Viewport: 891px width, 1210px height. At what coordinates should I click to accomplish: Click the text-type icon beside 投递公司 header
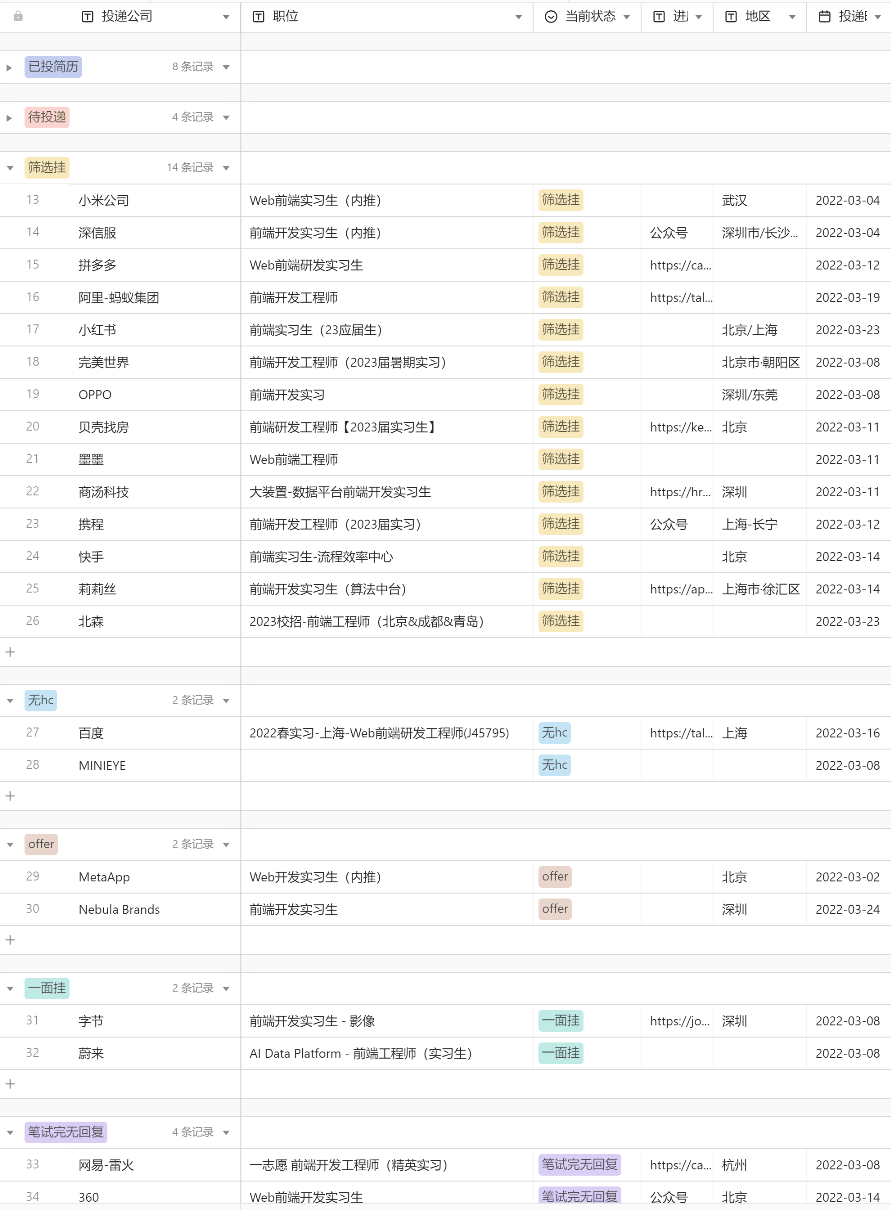tap(87, 17)
